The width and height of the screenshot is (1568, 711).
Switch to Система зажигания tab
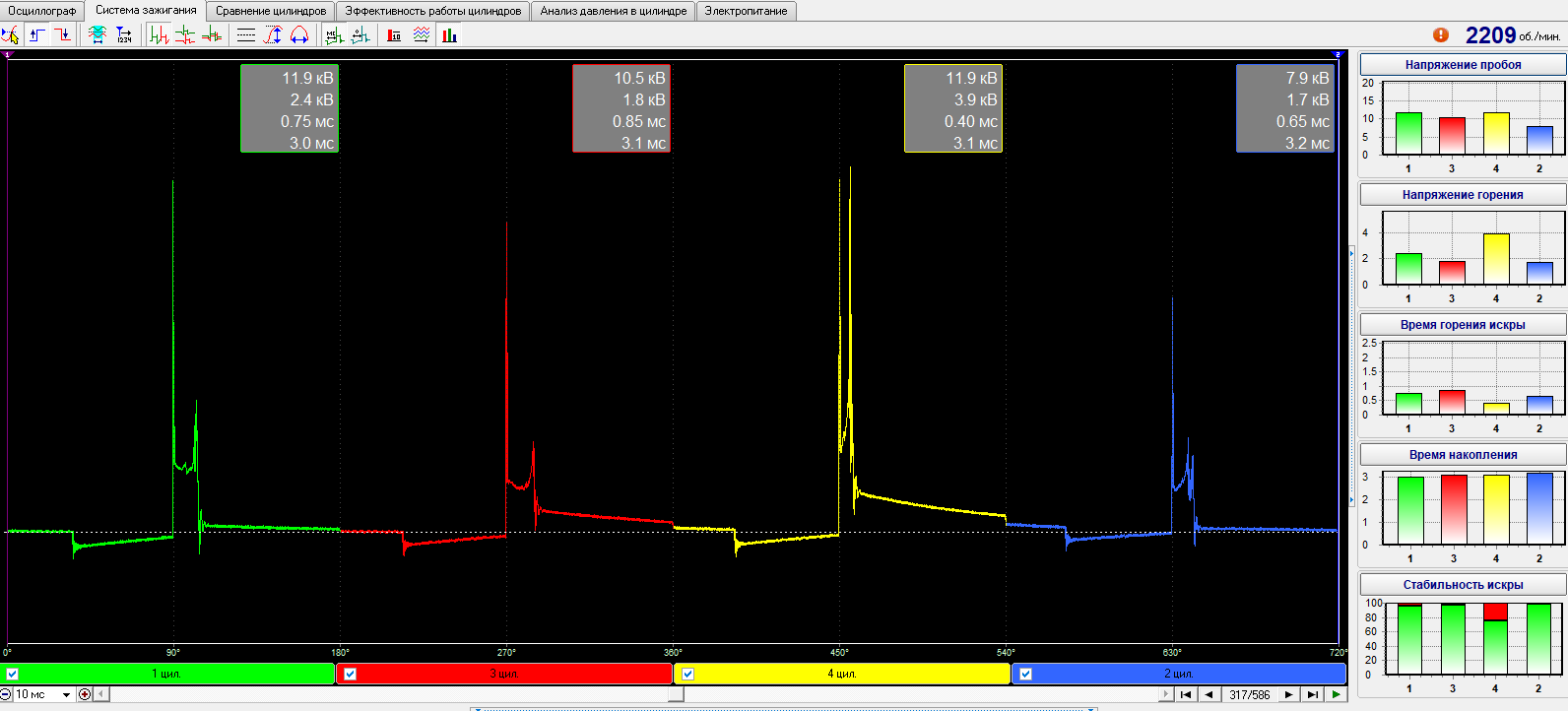click(146, 10)
